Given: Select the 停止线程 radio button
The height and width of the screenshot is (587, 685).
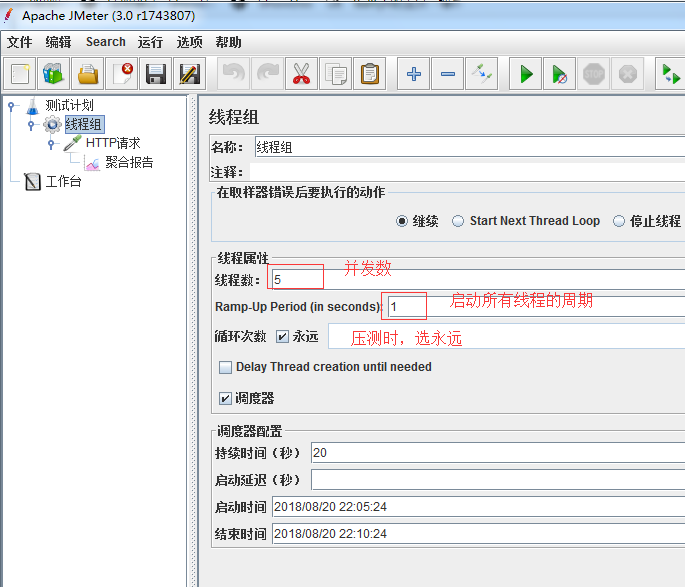Looking at the screenshot, I should tap(618, 221).
